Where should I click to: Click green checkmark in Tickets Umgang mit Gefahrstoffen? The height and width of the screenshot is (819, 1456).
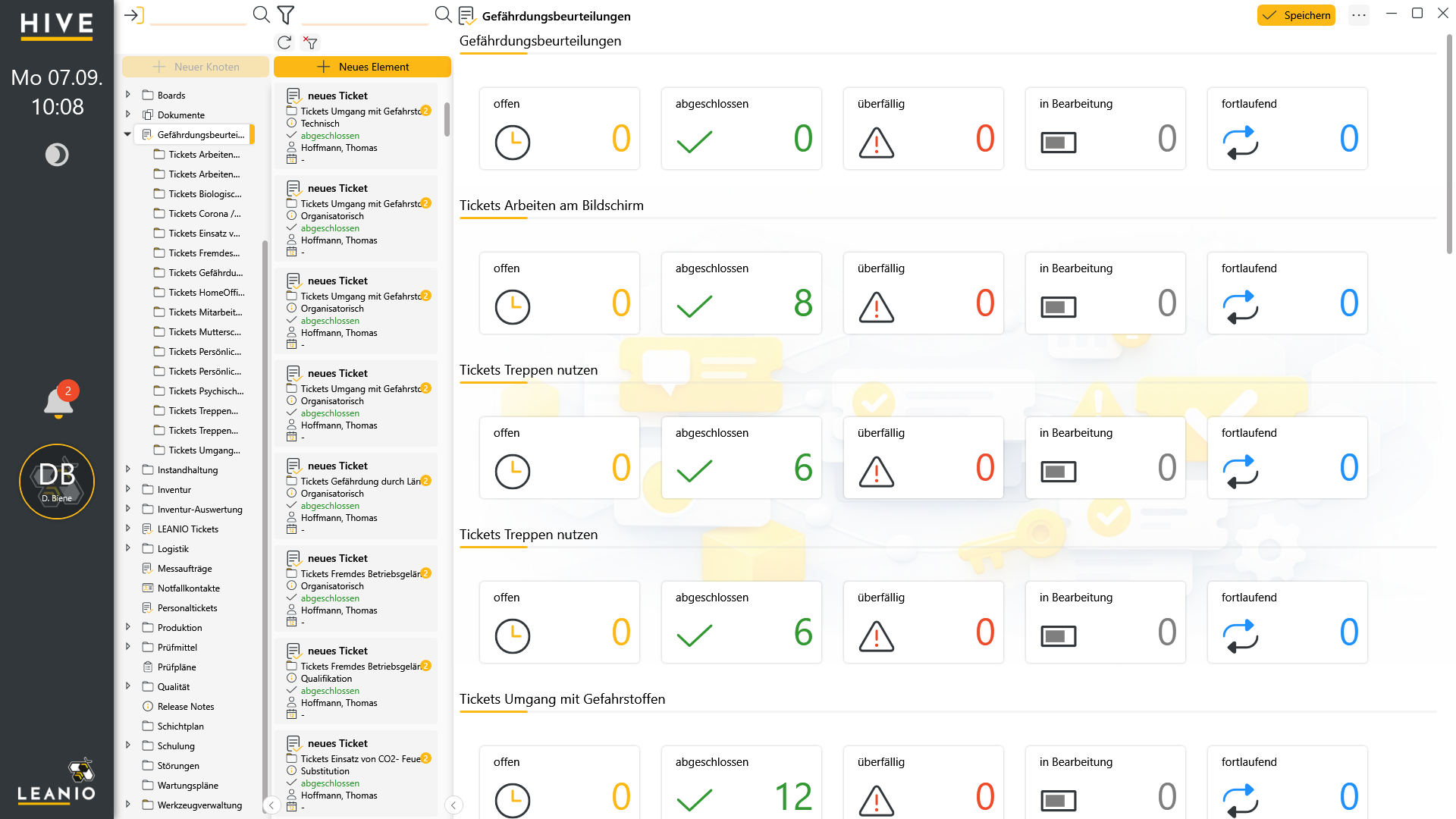pos(695,800)
